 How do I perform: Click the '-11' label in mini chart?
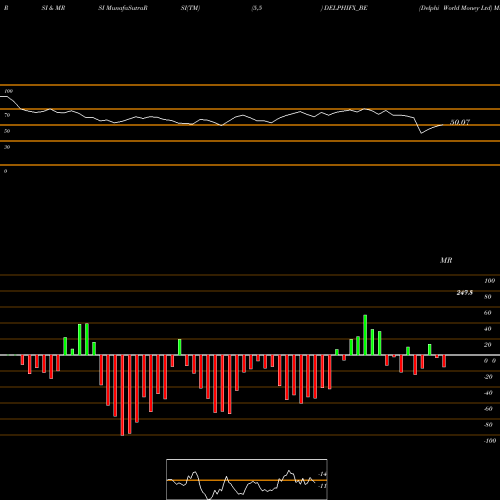[322, 486]
